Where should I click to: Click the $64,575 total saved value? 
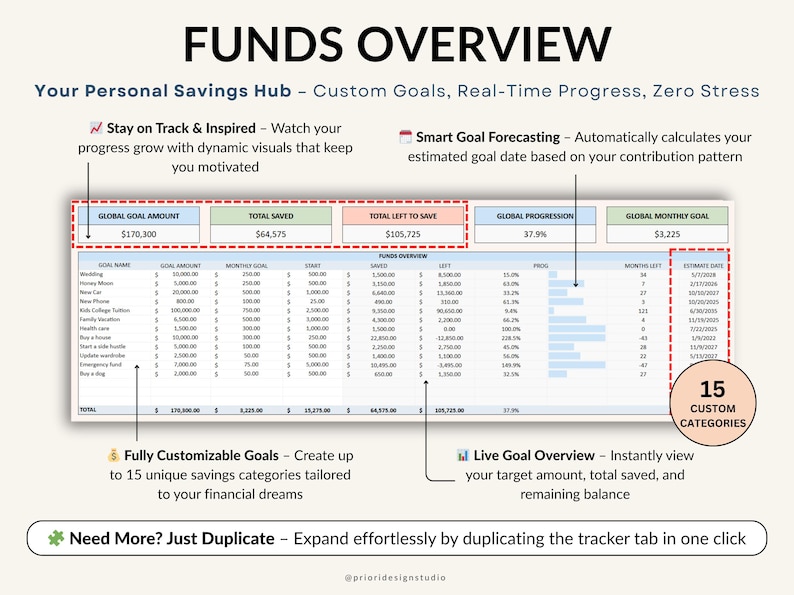tap(271, 234)
